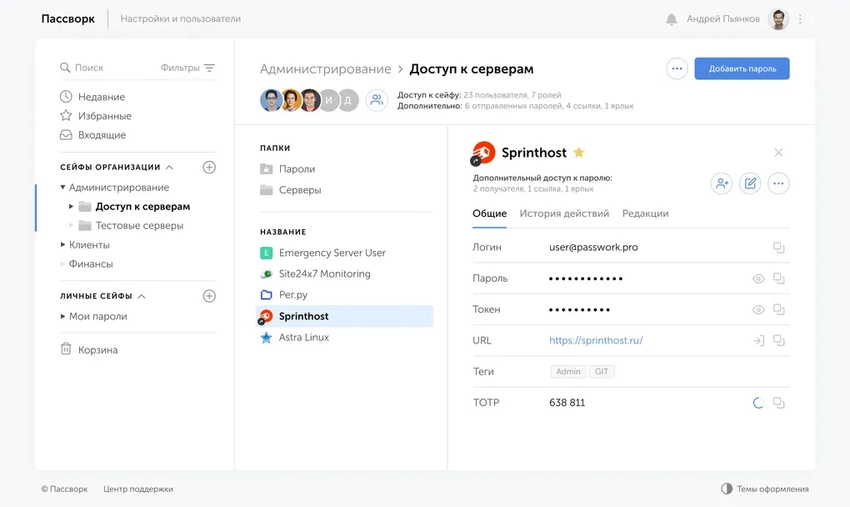This screenshot has width=850, height=507.
Task: Click the Поиск search field
Action: click(89, 68)
